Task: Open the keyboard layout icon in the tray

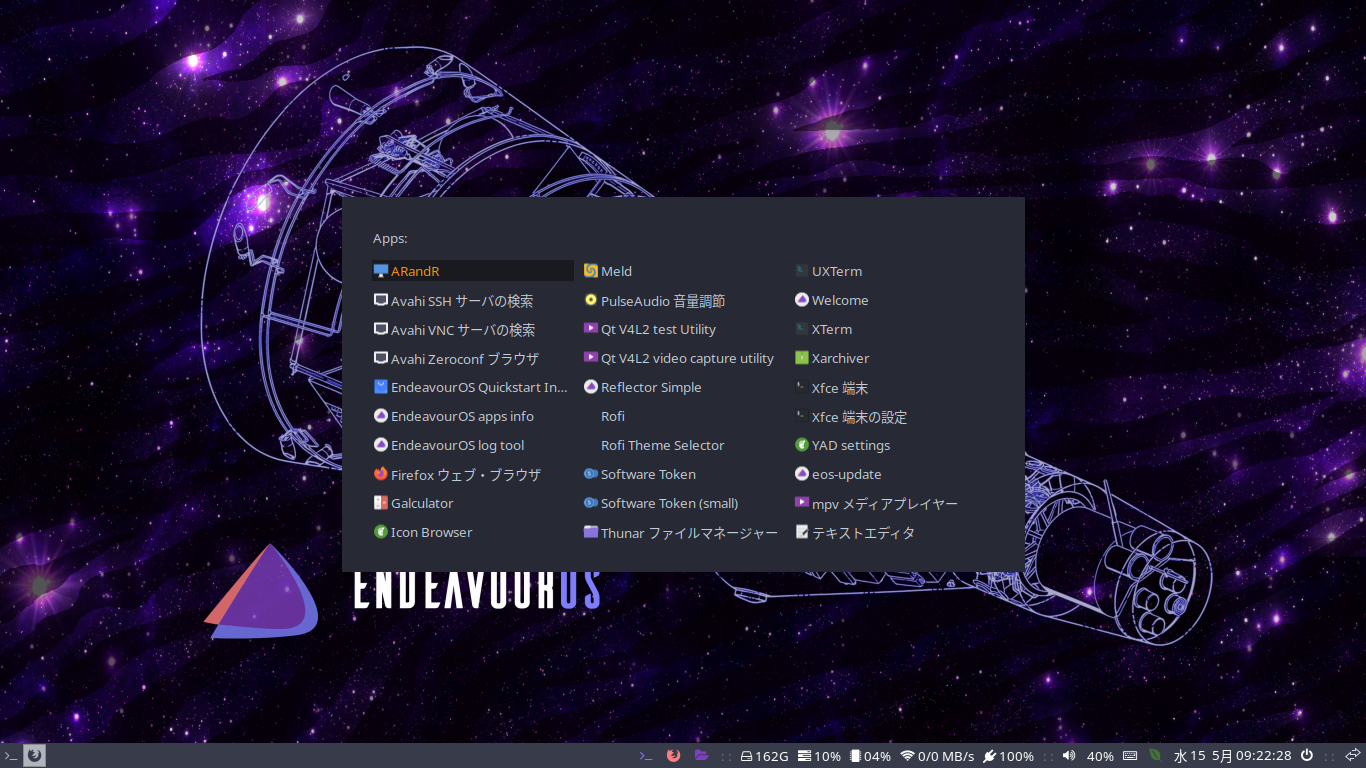Action: (x=1130, y=756)
